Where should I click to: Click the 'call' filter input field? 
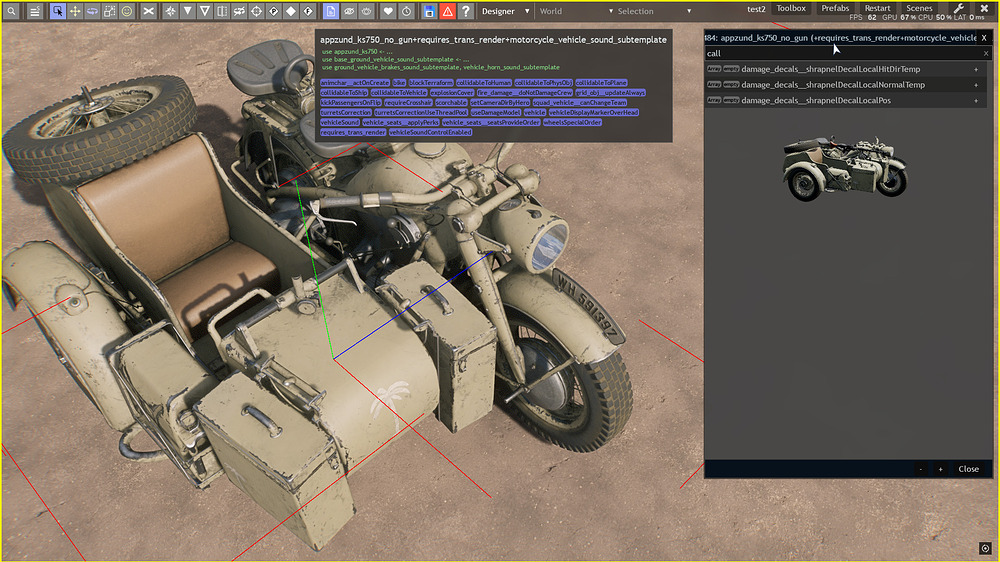click(842, 54)
